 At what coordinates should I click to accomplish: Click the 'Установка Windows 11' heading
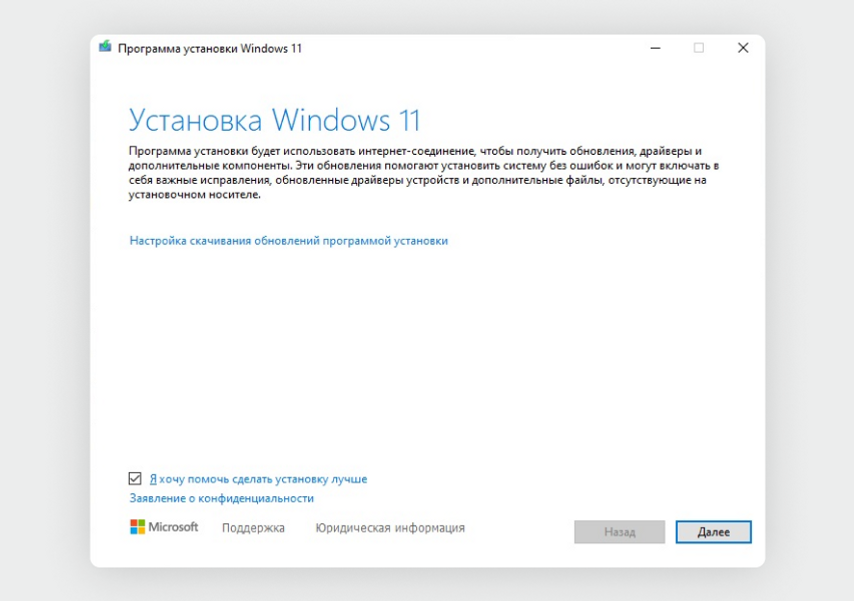coord(274,120)
